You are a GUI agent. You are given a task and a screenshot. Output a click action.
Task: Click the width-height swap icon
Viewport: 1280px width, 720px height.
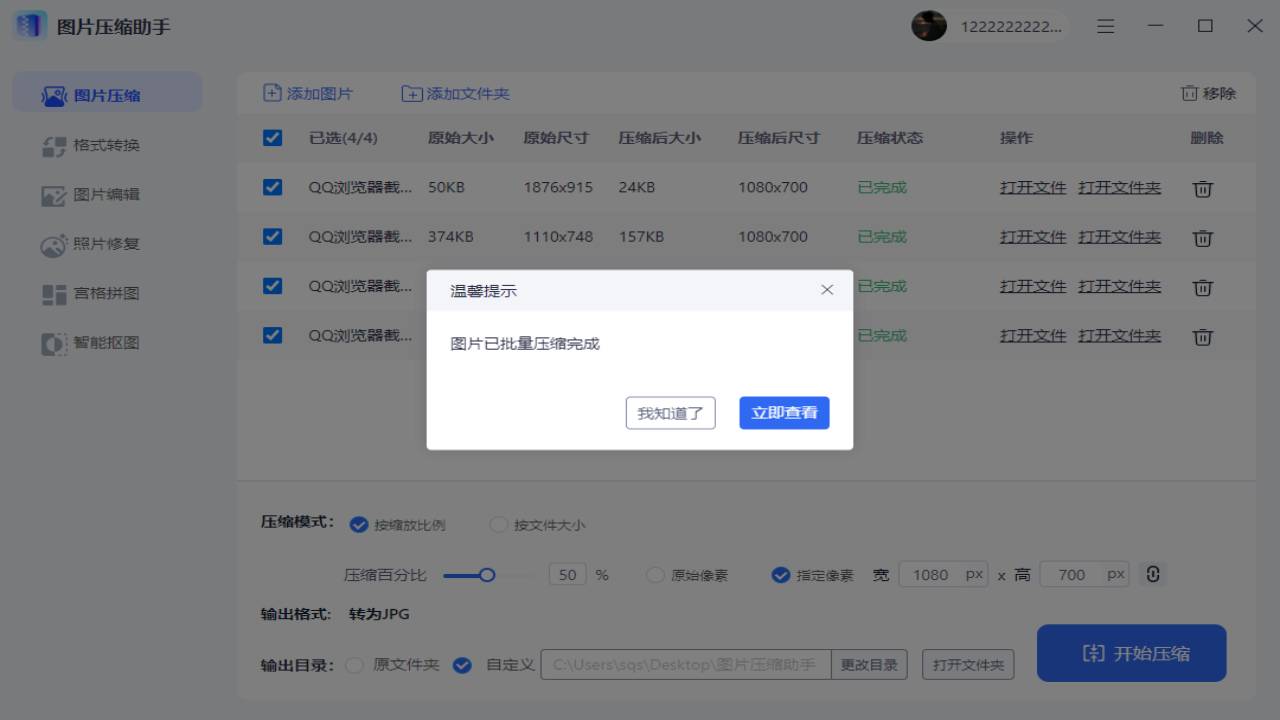point(1152,574)
